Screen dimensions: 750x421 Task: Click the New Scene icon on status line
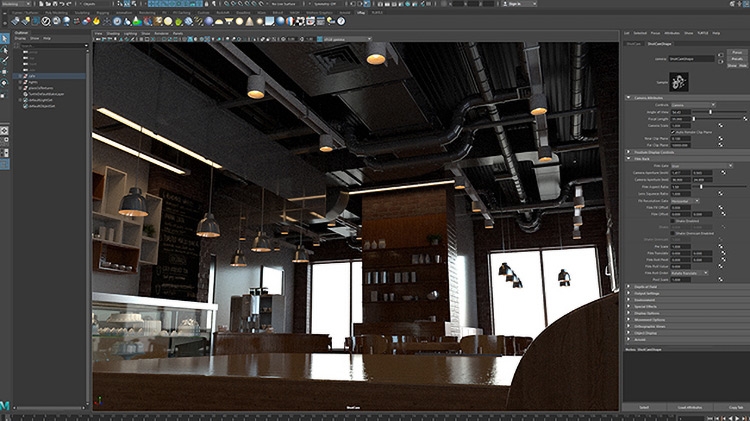click(x=42, y=4)
